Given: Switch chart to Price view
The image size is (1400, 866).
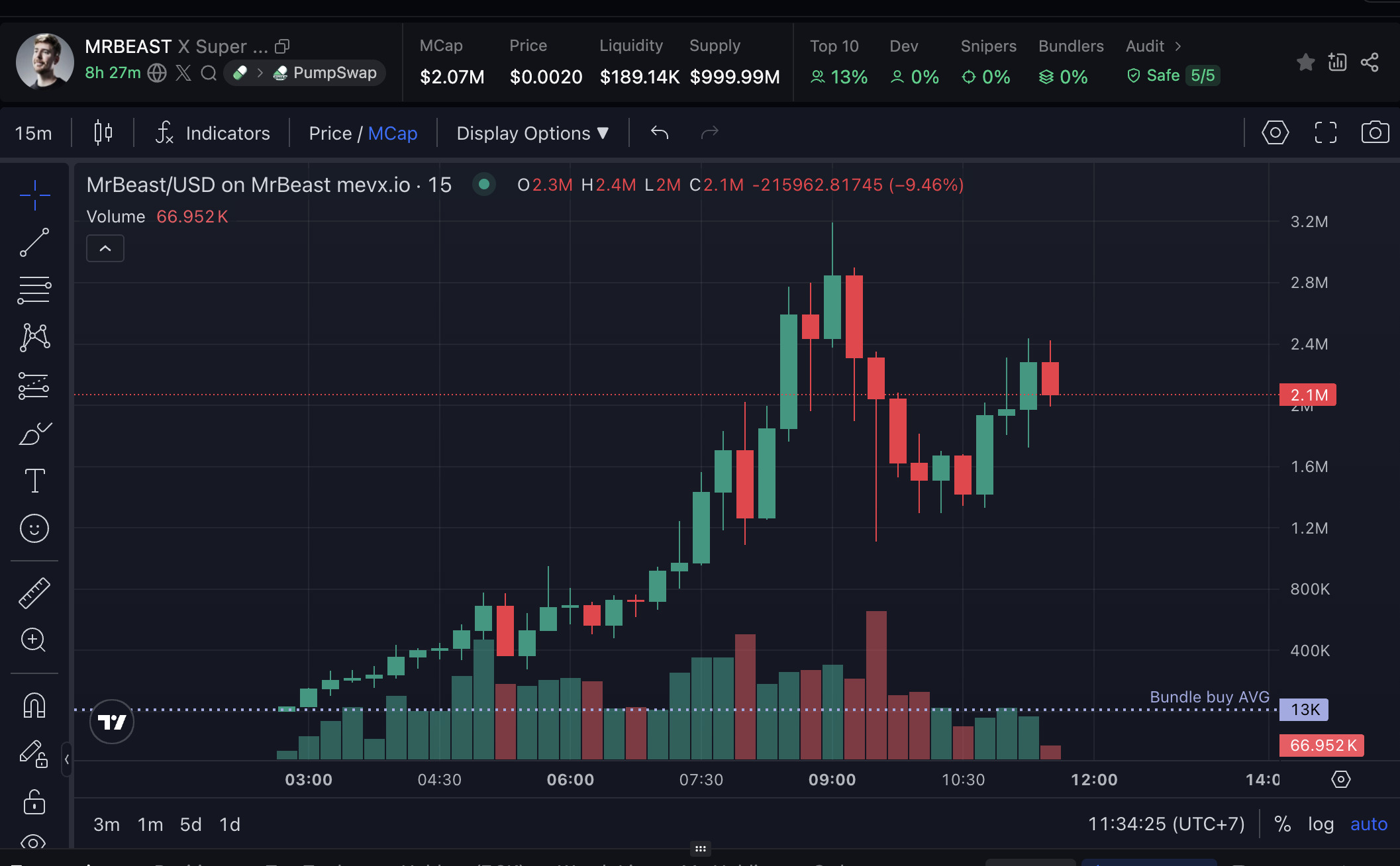Looking at the screenshot, I should [x=330, y=133].
